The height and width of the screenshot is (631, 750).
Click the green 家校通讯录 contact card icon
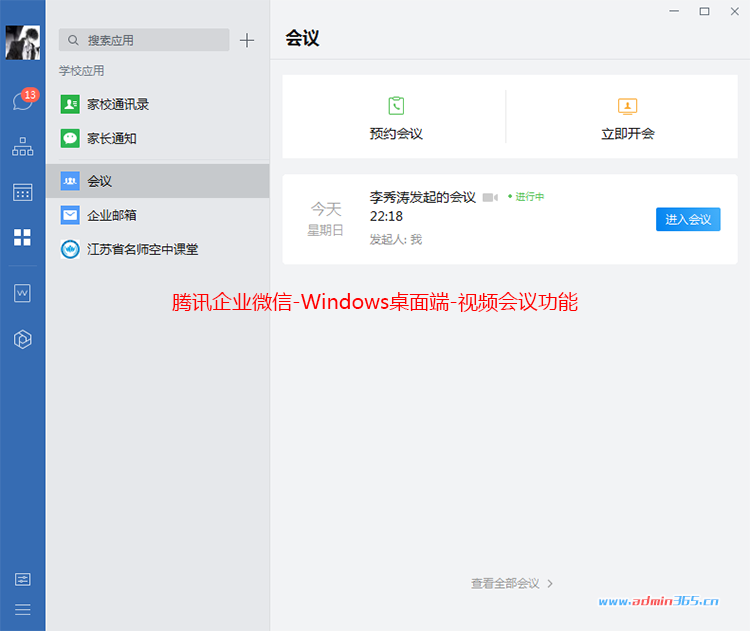click(x=70, y=104)
